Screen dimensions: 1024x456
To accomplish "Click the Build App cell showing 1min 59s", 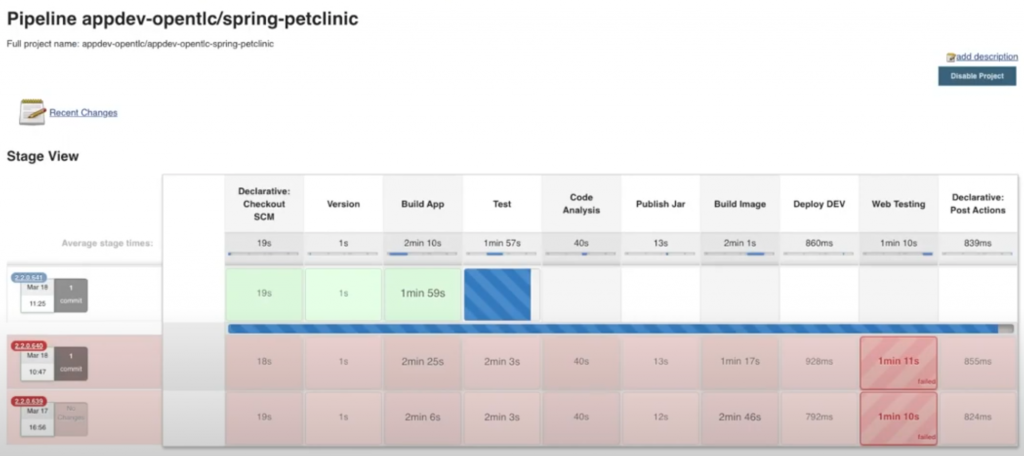I will 422,294.
